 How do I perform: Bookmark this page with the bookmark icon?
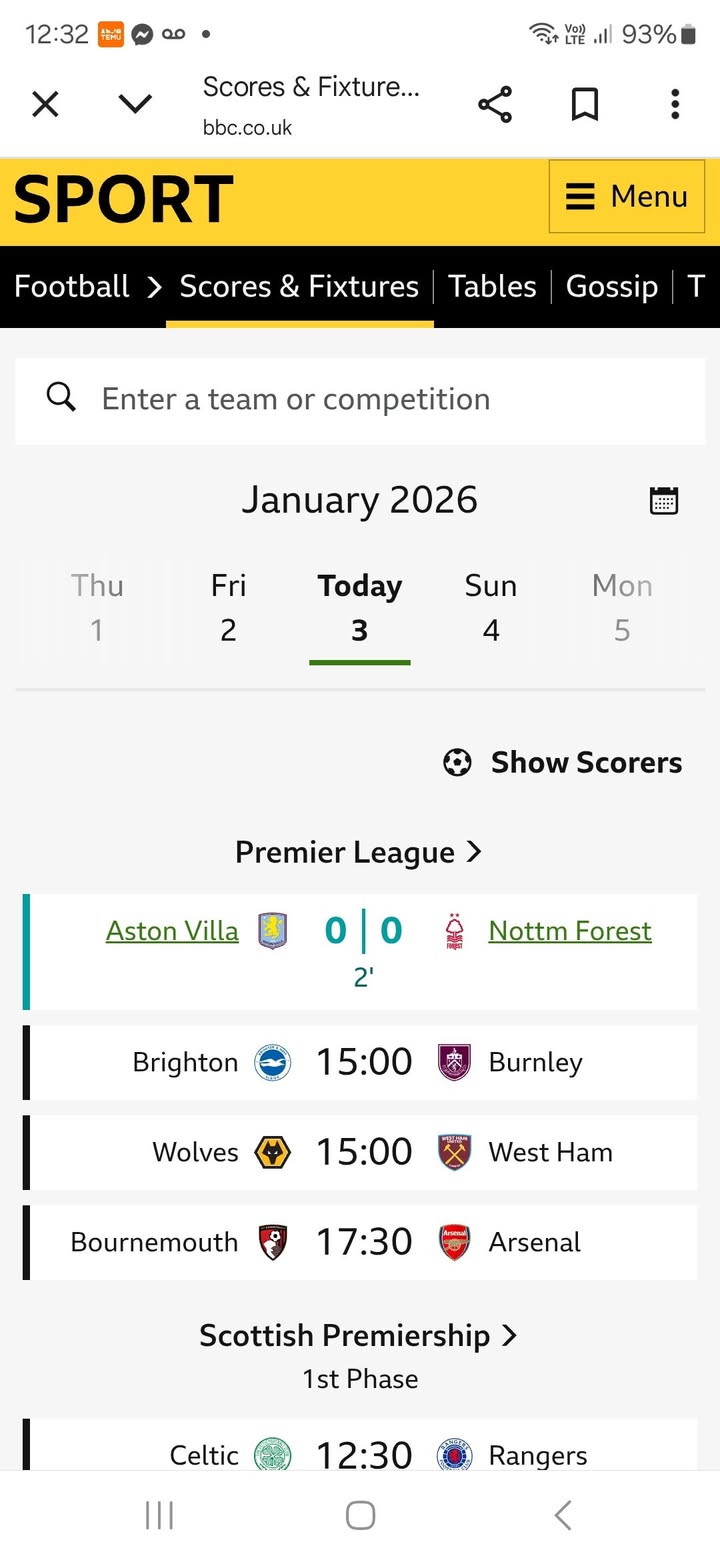(585, 104)
